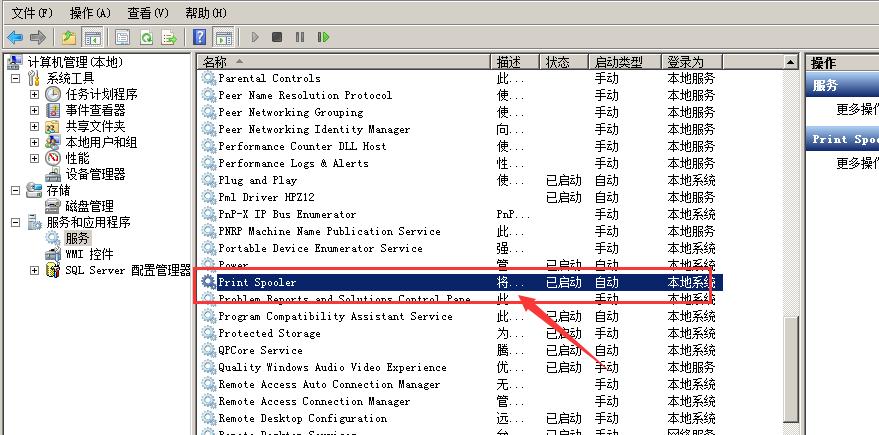
Task: Collapse the 系统工具 tree node
Action: pos(15,78)
